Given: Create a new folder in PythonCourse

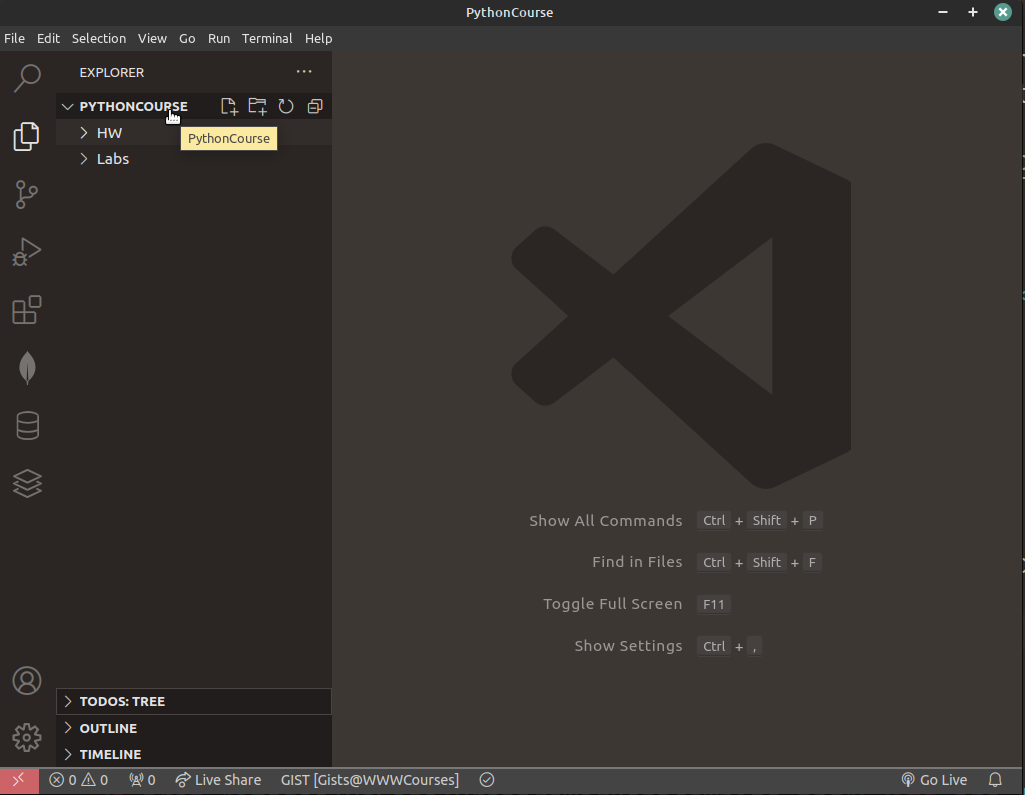Looking at the screenshot, I should pyautogui.click(x=258, y=107).
